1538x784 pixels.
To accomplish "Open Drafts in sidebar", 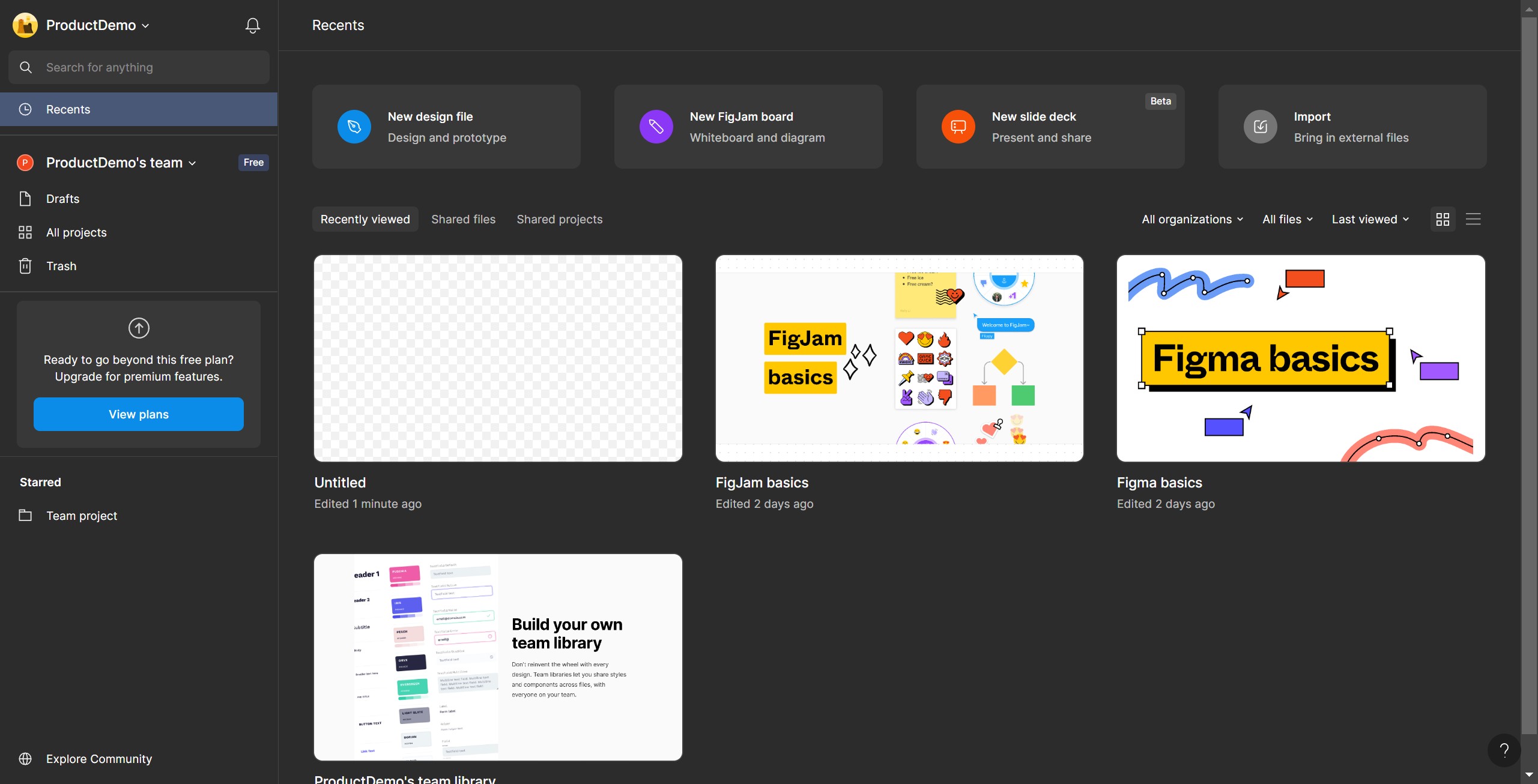I will point(139,199).
